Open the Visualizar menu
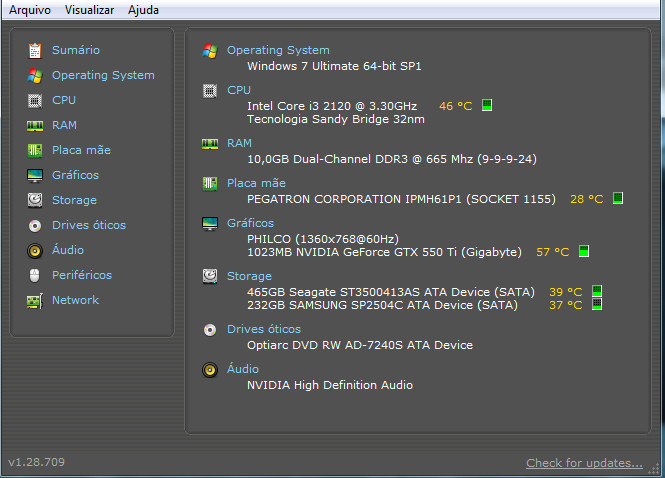 [89, 10]
